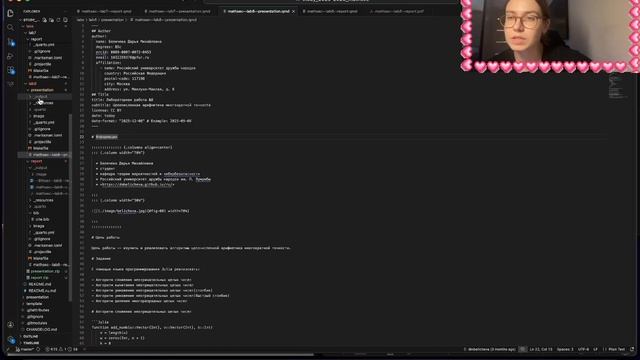Open the Run and Debug view
640x360 pixels.
point(10,56)
